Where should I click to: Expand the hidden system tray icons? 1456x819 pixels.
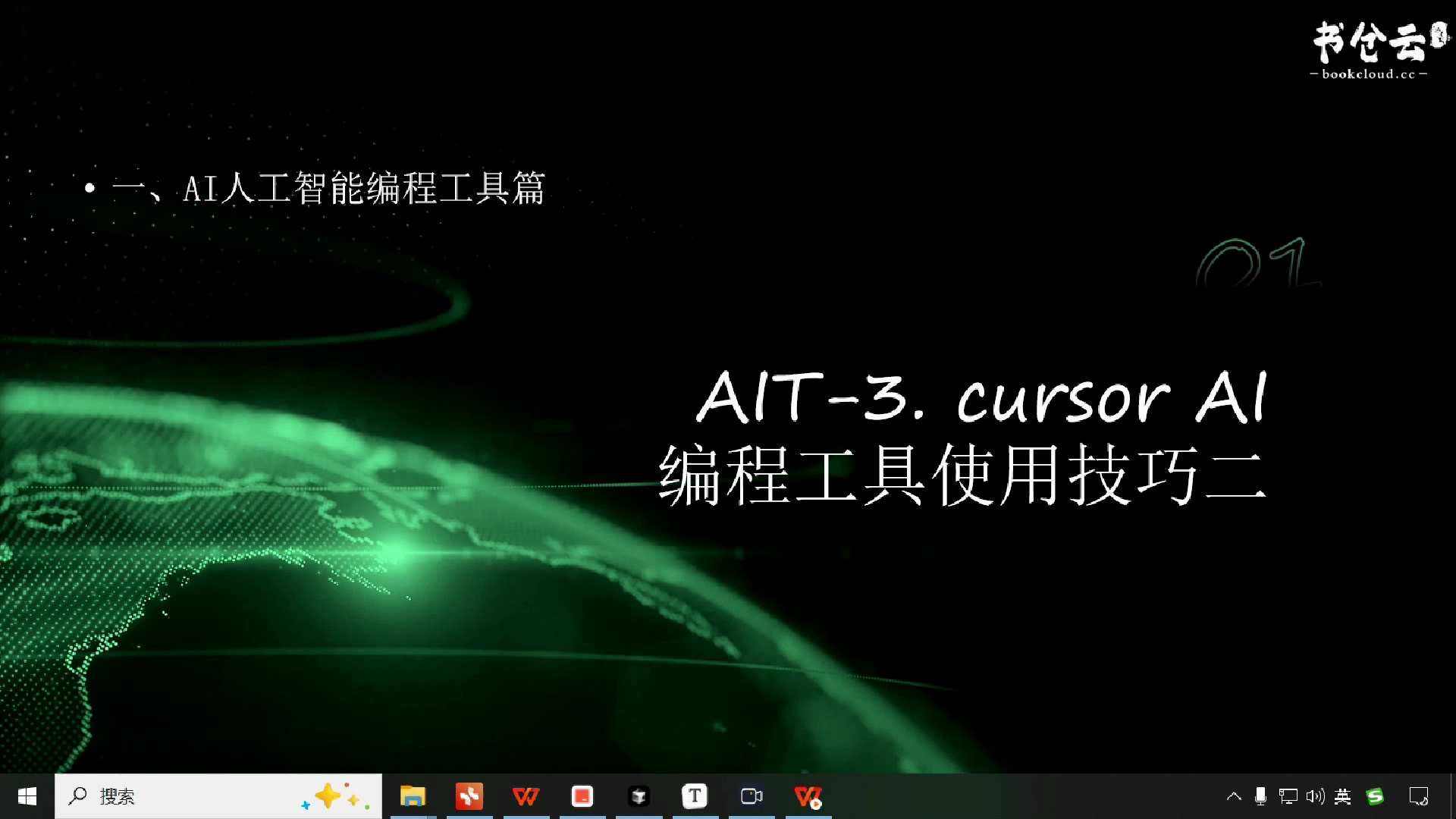(x=1235, y=796)
